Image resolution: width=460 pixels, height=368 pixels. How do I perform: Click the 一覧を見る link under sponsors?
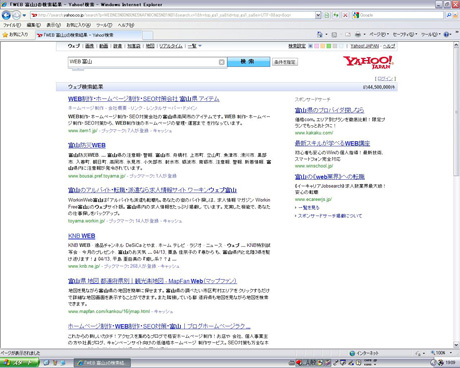[309, 208]
